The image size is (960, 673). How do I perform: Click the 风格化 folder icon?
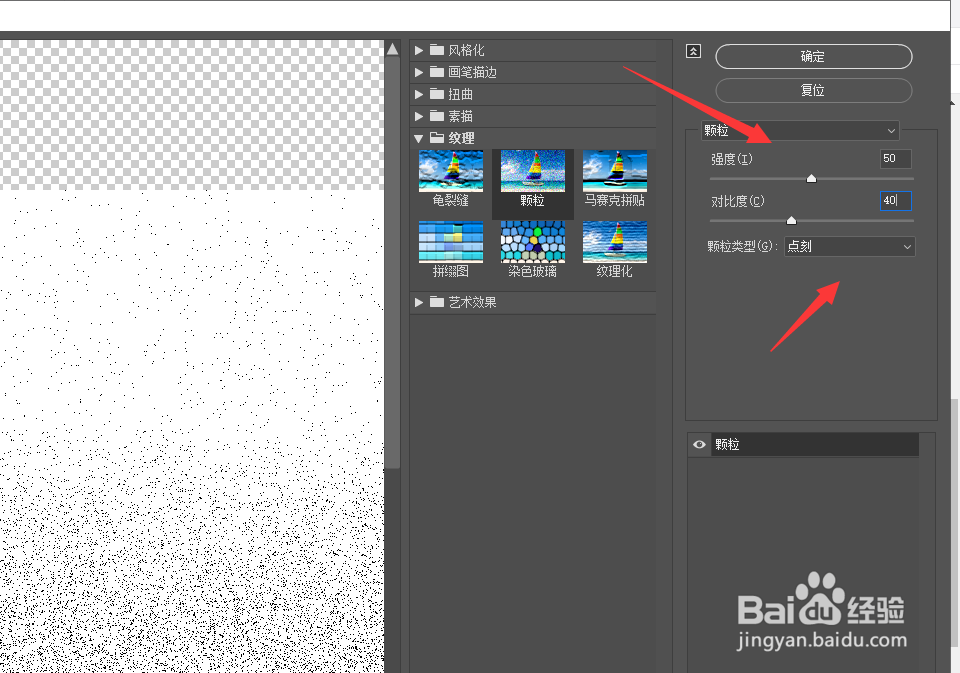click(x=437, y=50)
